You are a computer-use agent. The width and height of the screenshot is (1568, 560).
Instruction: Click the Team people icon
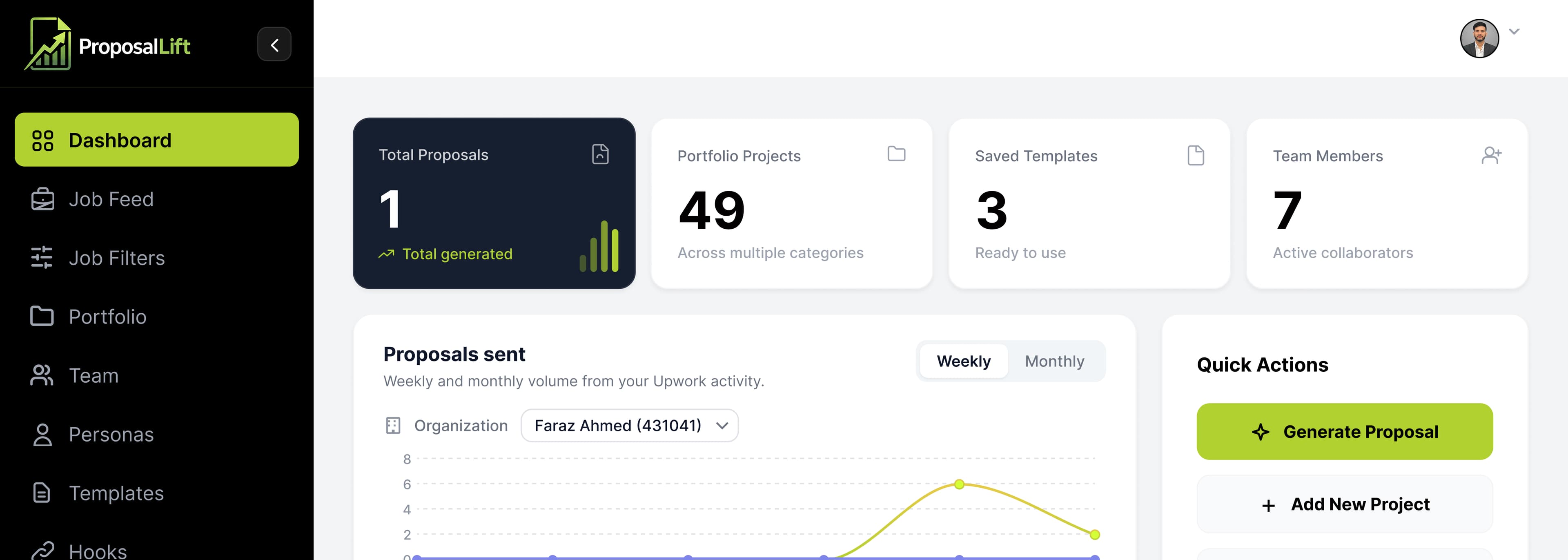click(x=42, y=375)
